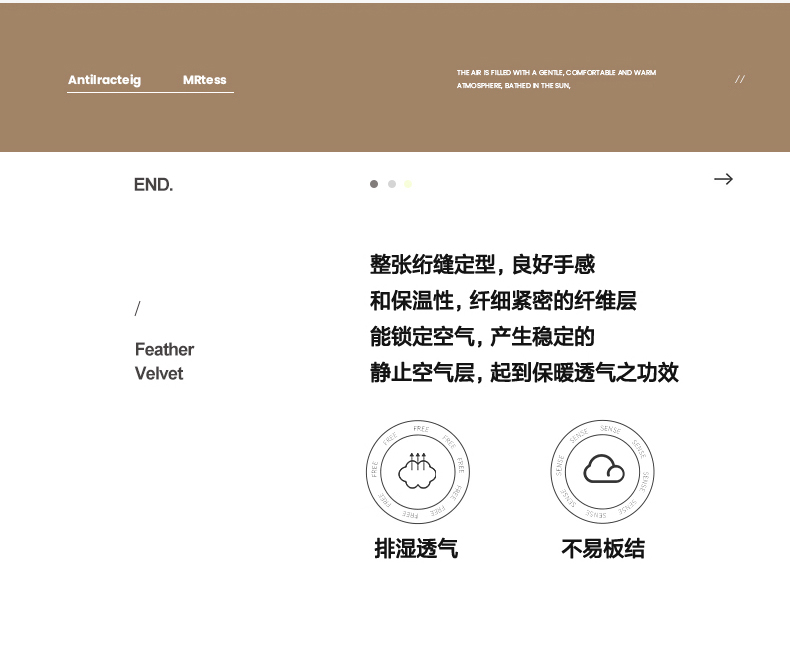Click the line "ATMOSPHERE, BATHED IN THE SUN"
Viewport: 790px width, 666px height.
point(513,86)
